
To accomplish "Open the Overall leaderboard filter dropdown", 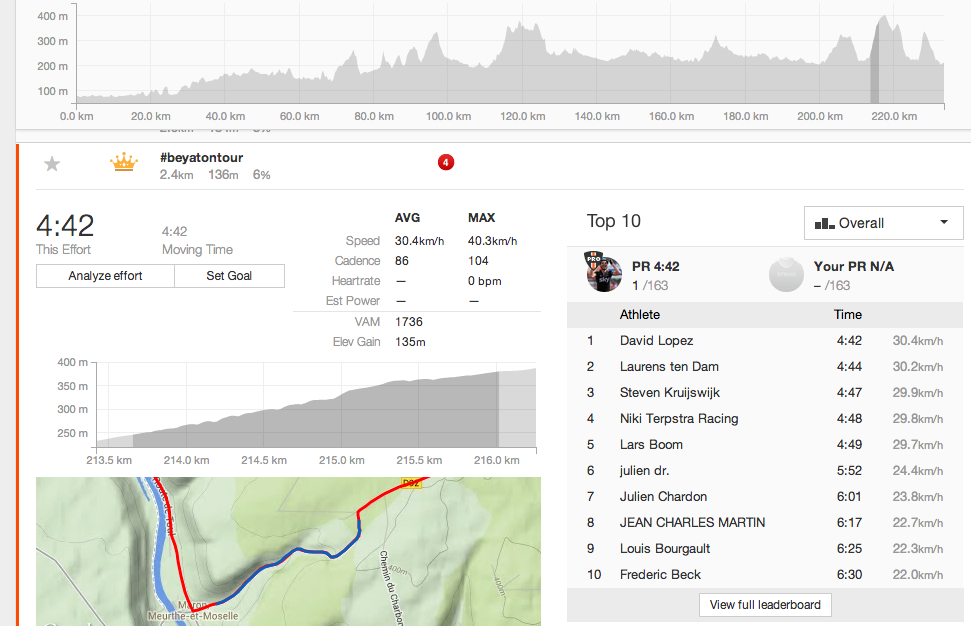I will [x=883, y=223].
